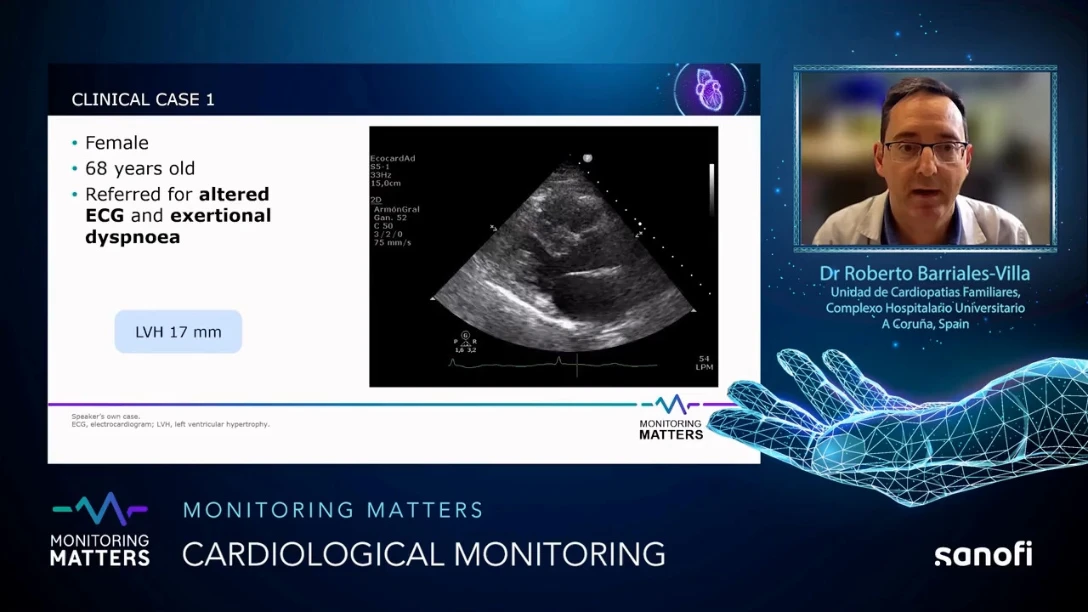Click the purple heart icon on the slide
The image size is (1088, 612).
point(711,92)
